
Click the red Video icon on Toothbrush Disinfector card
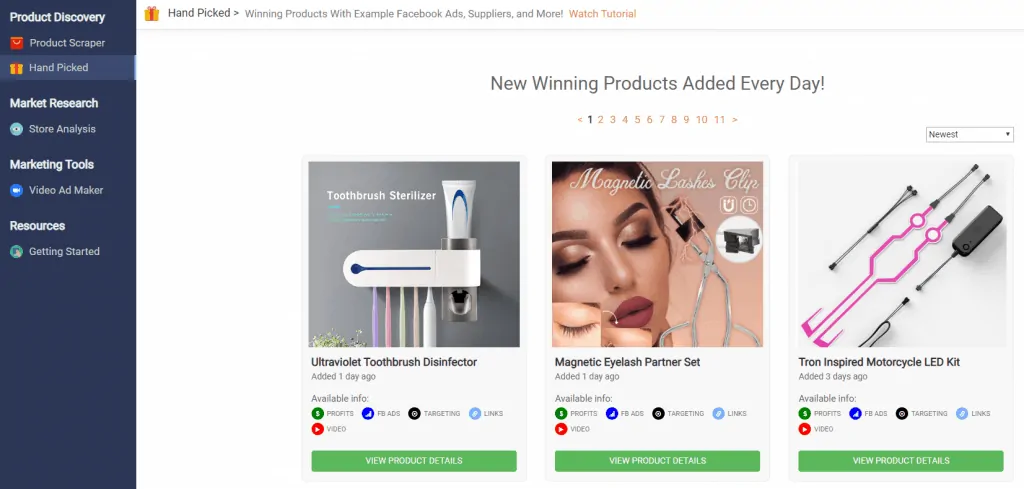pyautogui.click(x=317, y=429)
